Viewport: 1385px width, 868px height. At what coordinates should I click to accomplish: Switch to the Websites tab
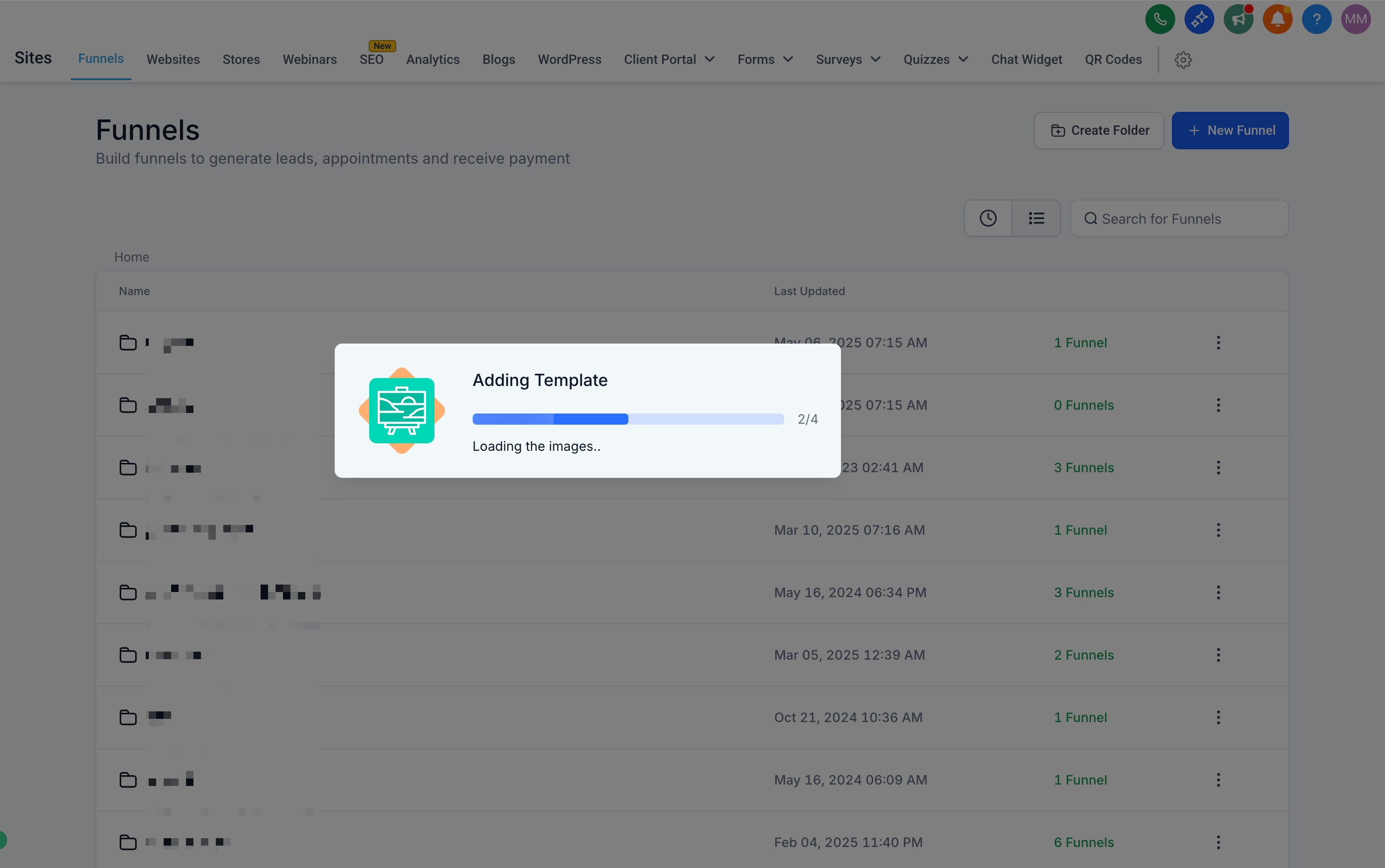click(173, 60)
